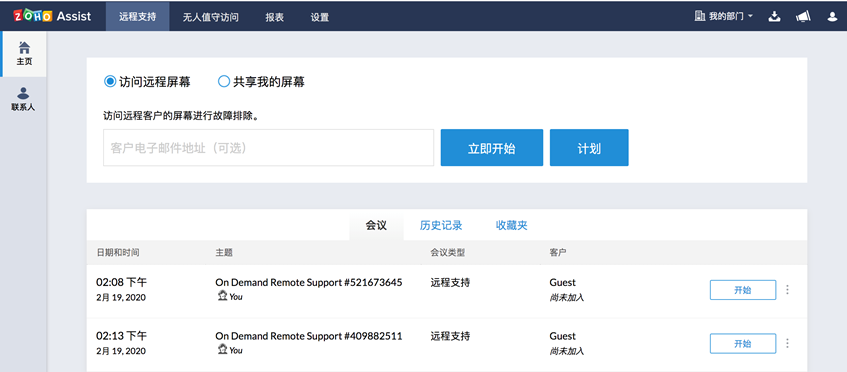This screenshot has width=847, height=372.
Task: Select the 会议 tab
Action: [x=377, y=225]
